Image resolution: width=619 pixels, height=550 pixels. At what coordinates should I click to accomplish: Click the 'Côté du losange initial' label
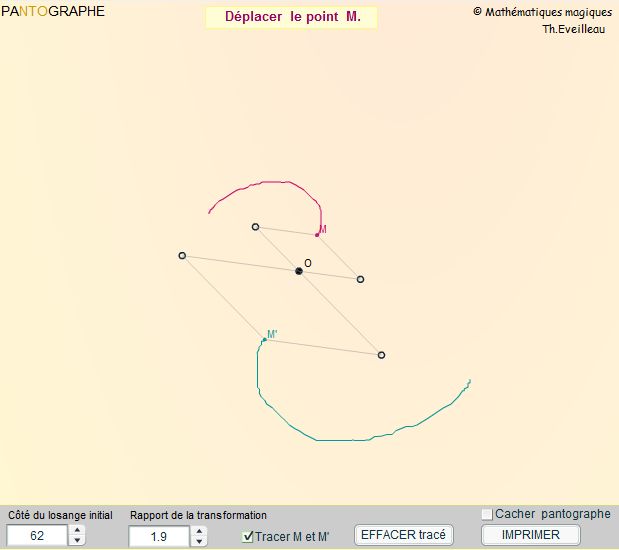click(x=60, y=515)
